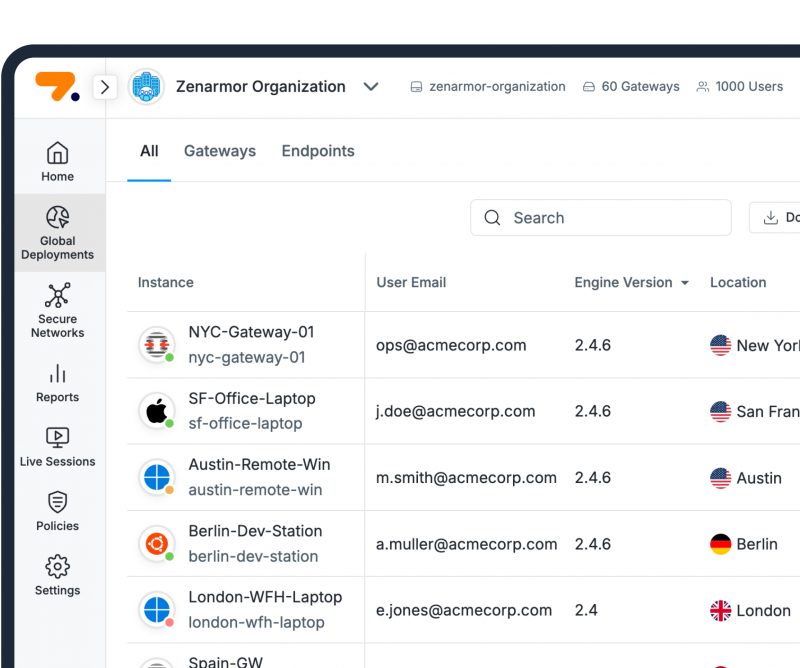800x668 pixels.
Task: Click the US flag beside Austin
Action: pos(720,478)
